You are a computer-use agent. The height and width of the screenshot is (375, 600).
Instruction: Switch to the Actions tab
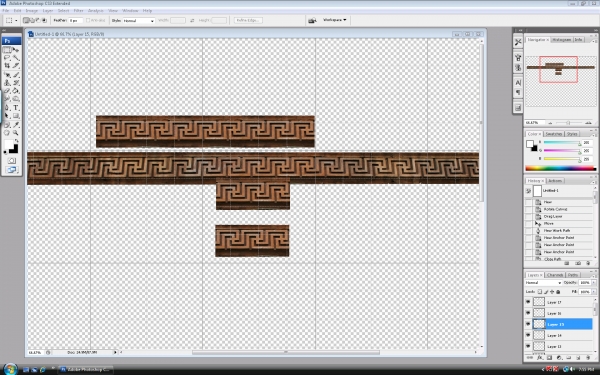[555, 181]
